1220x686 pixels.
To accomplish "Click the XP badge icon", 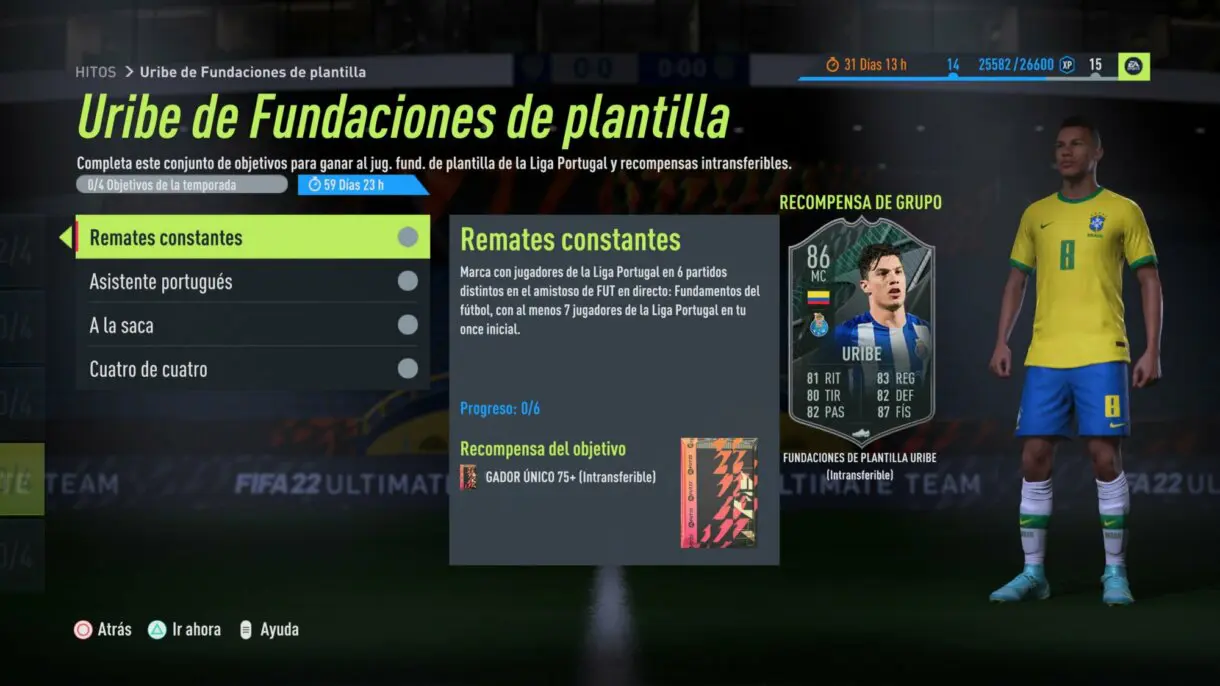I will (x=1068, y=65).
